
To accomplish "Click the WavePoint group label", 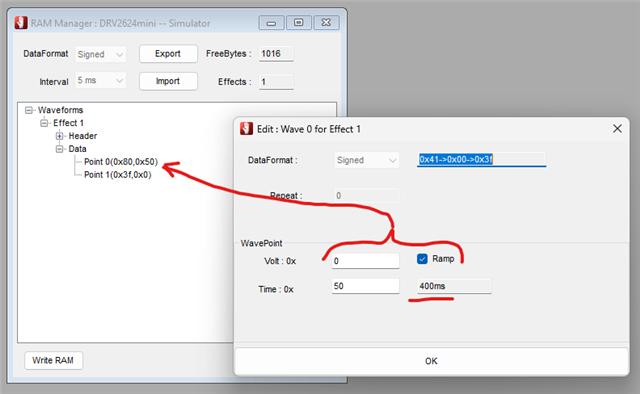I will [x=261, y=243].
